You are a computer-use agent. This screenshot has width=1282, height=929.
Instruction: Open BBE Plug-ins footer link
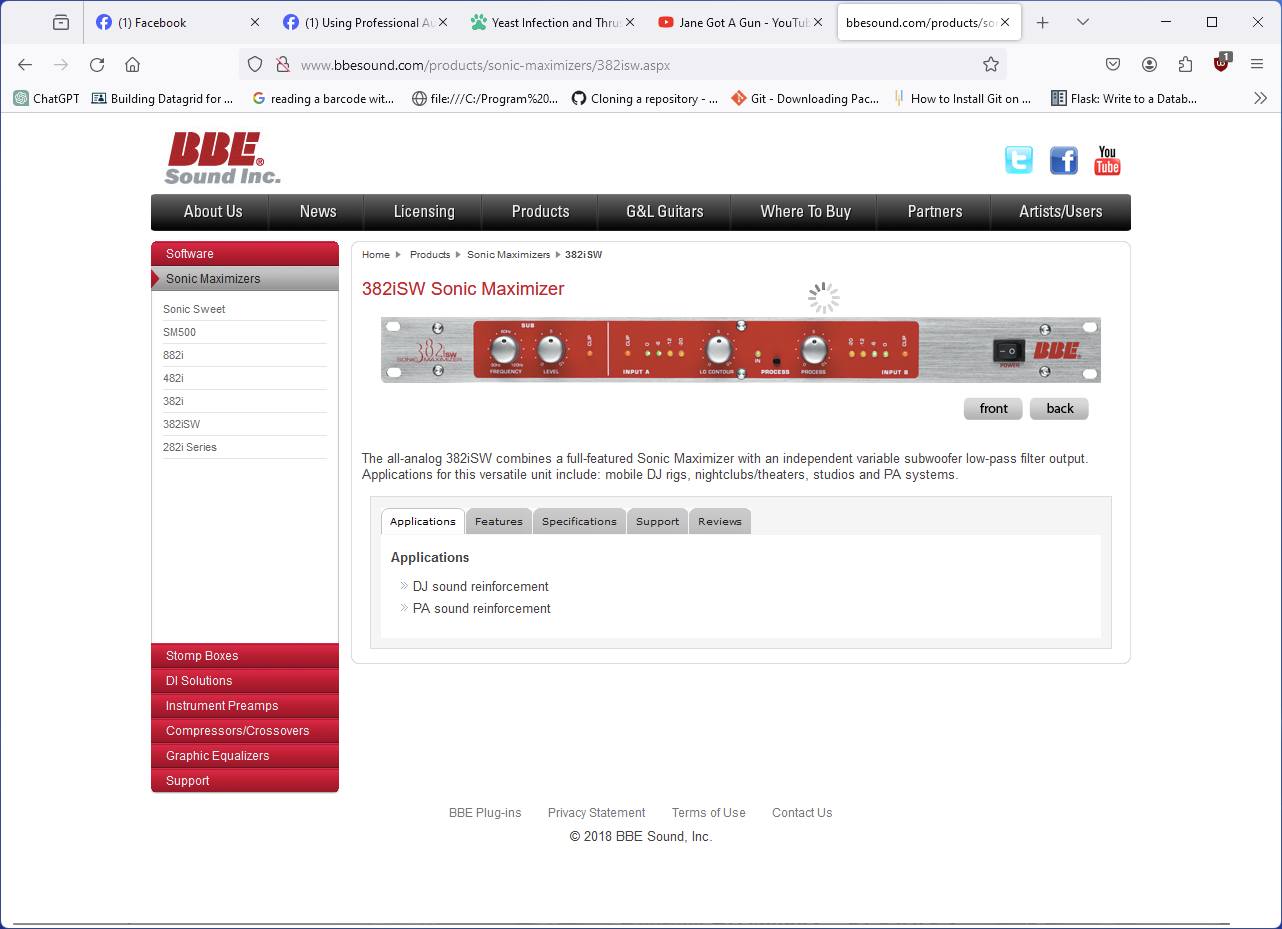coord(485,812)
